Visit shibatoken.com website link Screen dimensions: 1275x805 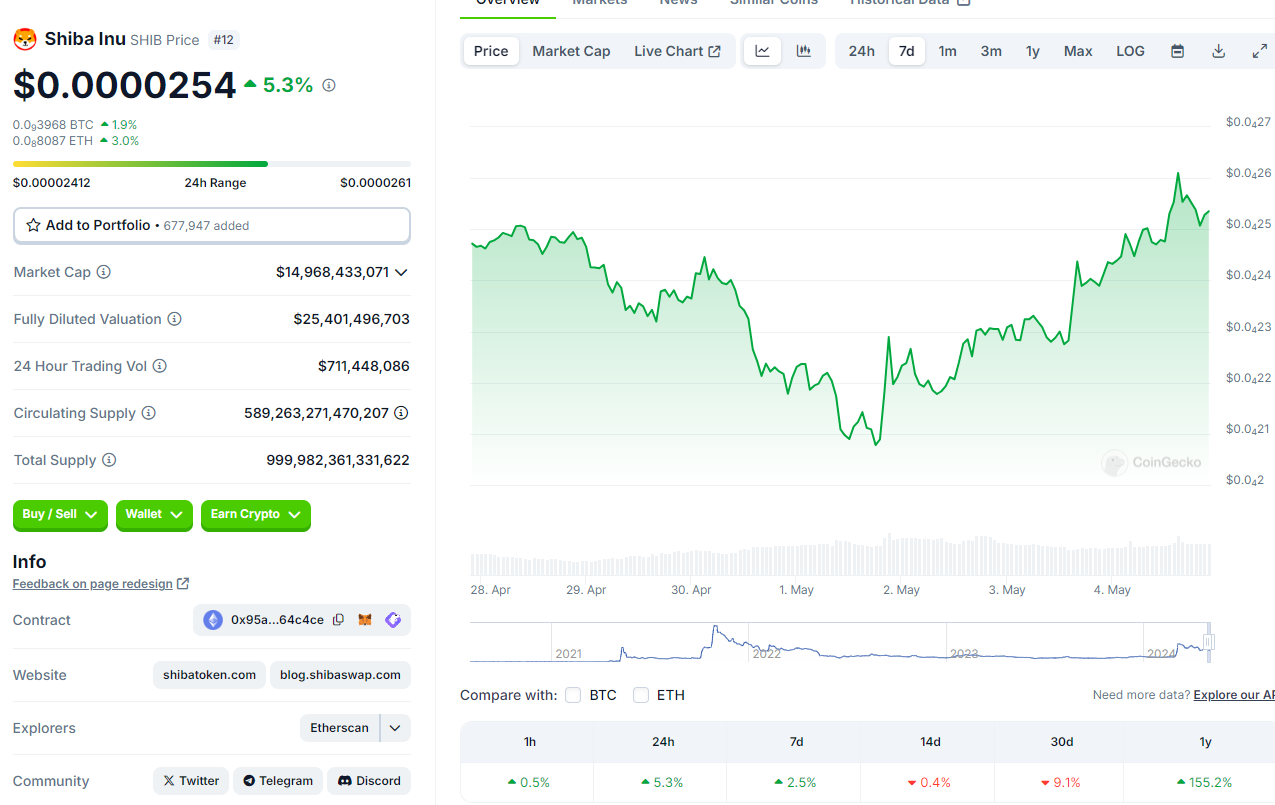click(x=210, y=675)
